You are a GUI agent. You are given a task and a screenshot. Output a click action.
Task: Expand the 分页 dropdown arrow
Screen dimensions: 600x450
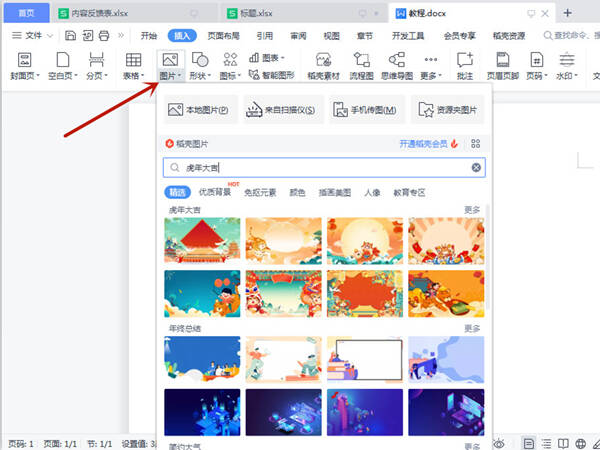point(106,76)
